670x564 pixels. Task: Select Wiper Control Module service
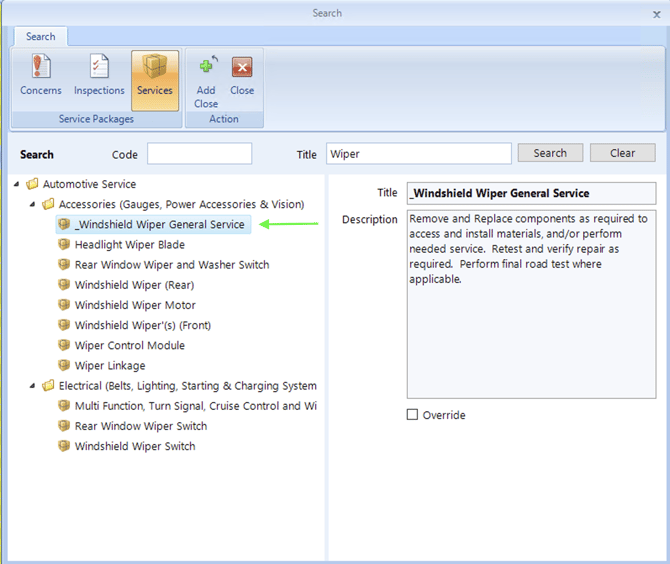tap(130, 345)
